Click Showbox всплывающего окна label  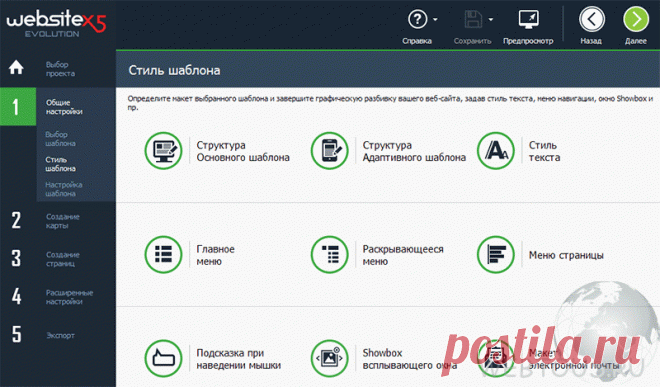(410, 359)
